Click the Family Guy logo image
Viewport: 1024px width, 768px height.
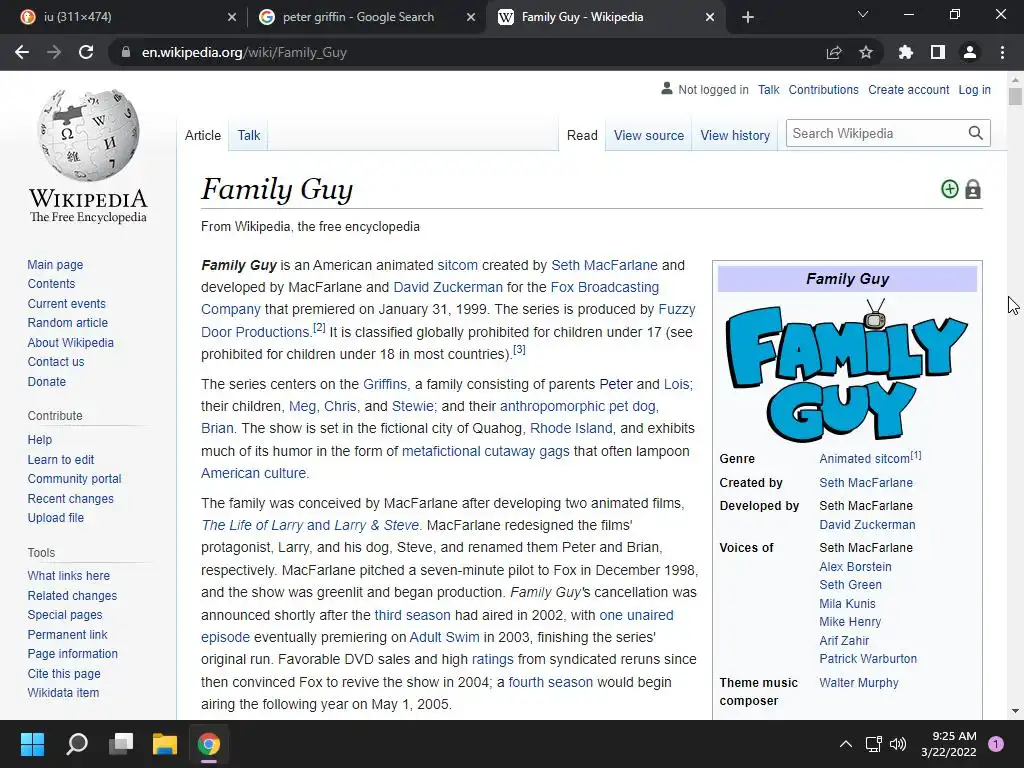[x=847, y=370]
